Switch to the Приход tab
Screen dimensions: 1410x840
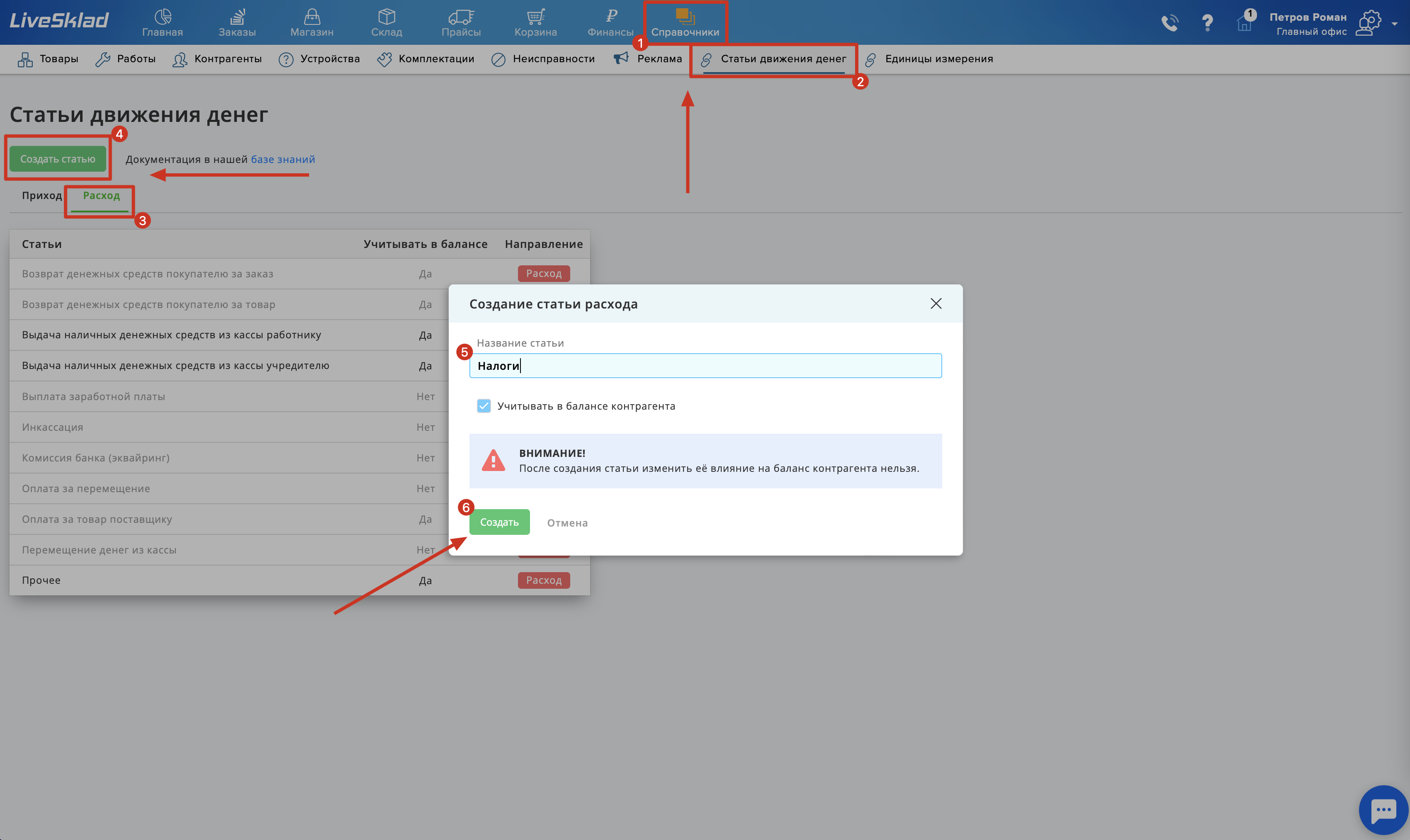coord(42,195)
